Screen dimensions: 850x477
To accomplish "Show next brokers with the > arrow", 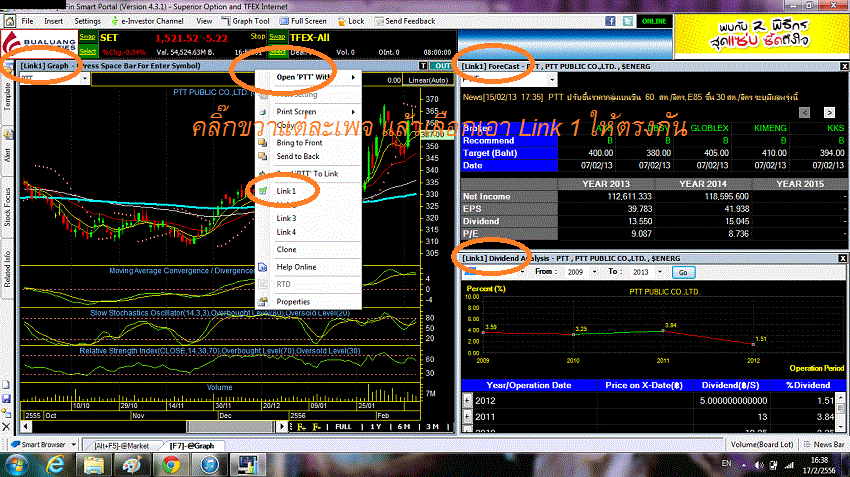I will pyautogui.click(x=829, y=112).
